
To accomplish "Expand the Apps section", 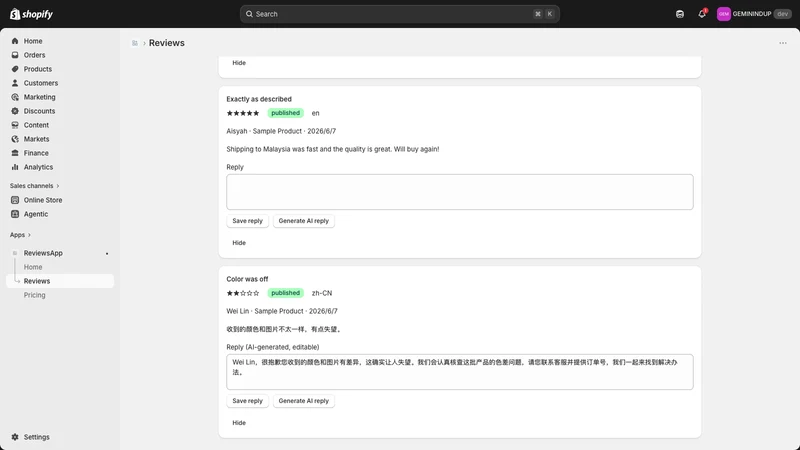I will coord(20,235).
